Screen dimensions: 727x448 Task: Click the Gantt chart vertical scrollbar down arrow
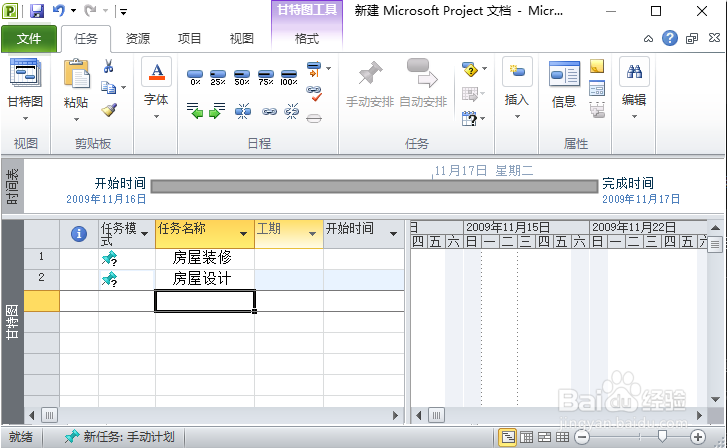(x=715, y=399)
